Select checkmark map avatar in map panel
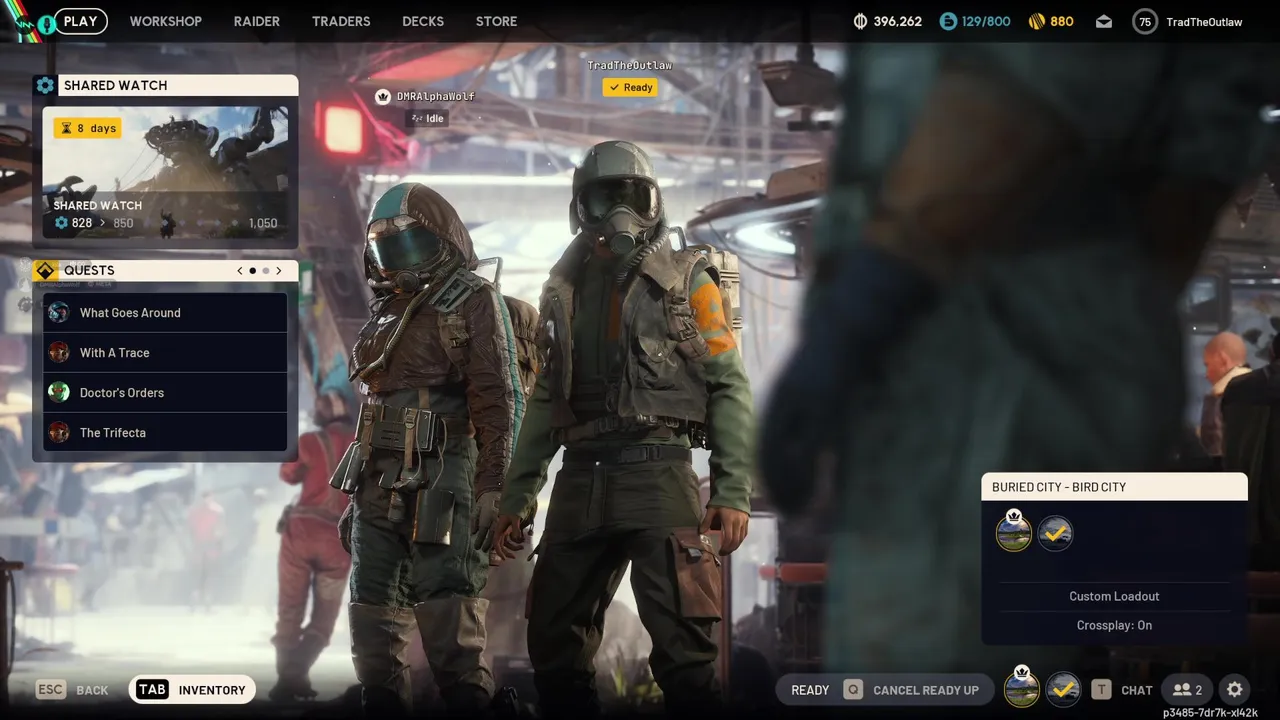Image resolution: width=1280 pixels, height=720 pixels. 1055,534
